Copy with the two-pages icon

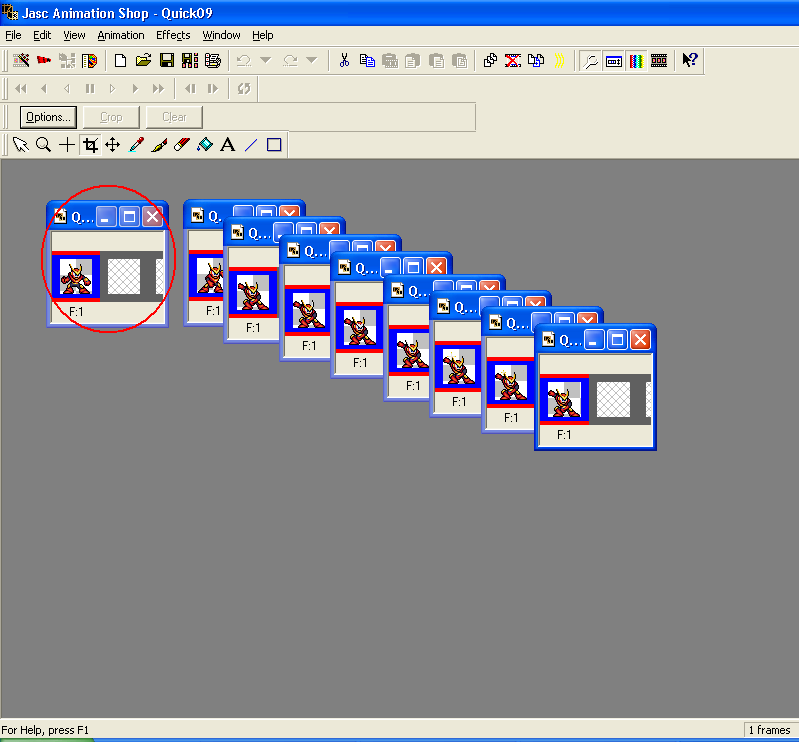[367, 61]
